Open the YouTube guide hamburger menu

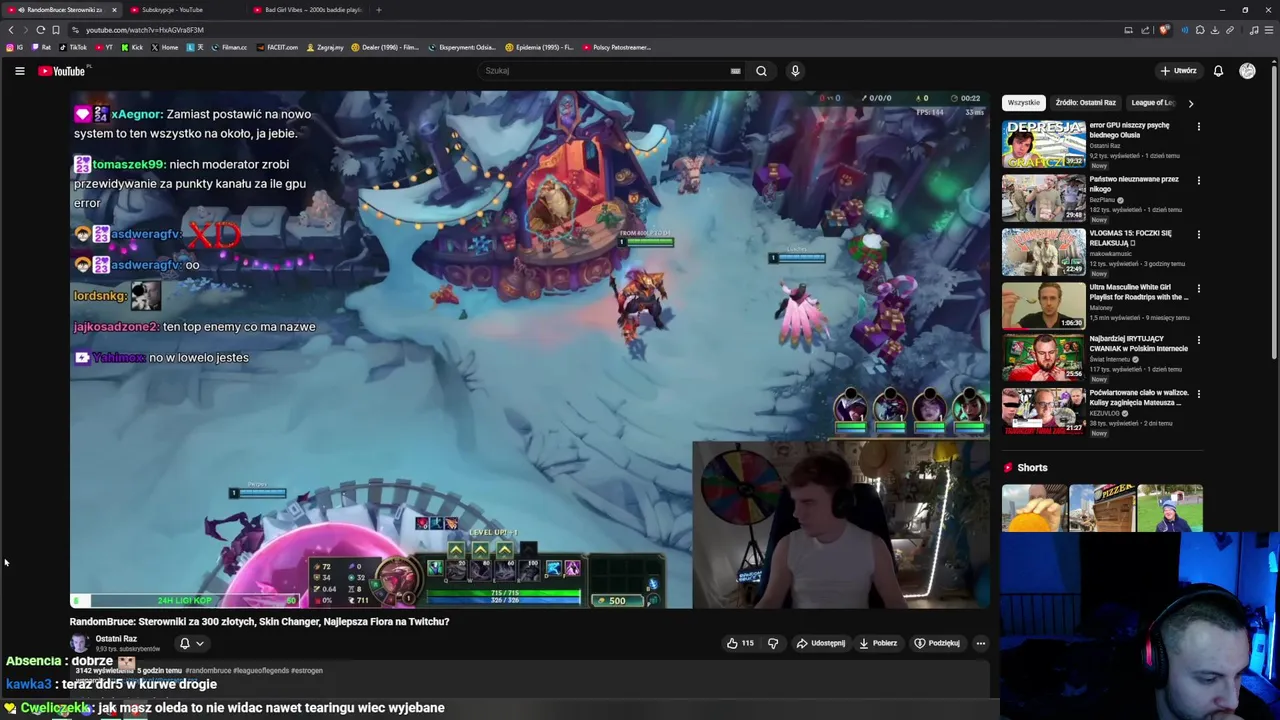click(x=19, y=71)
